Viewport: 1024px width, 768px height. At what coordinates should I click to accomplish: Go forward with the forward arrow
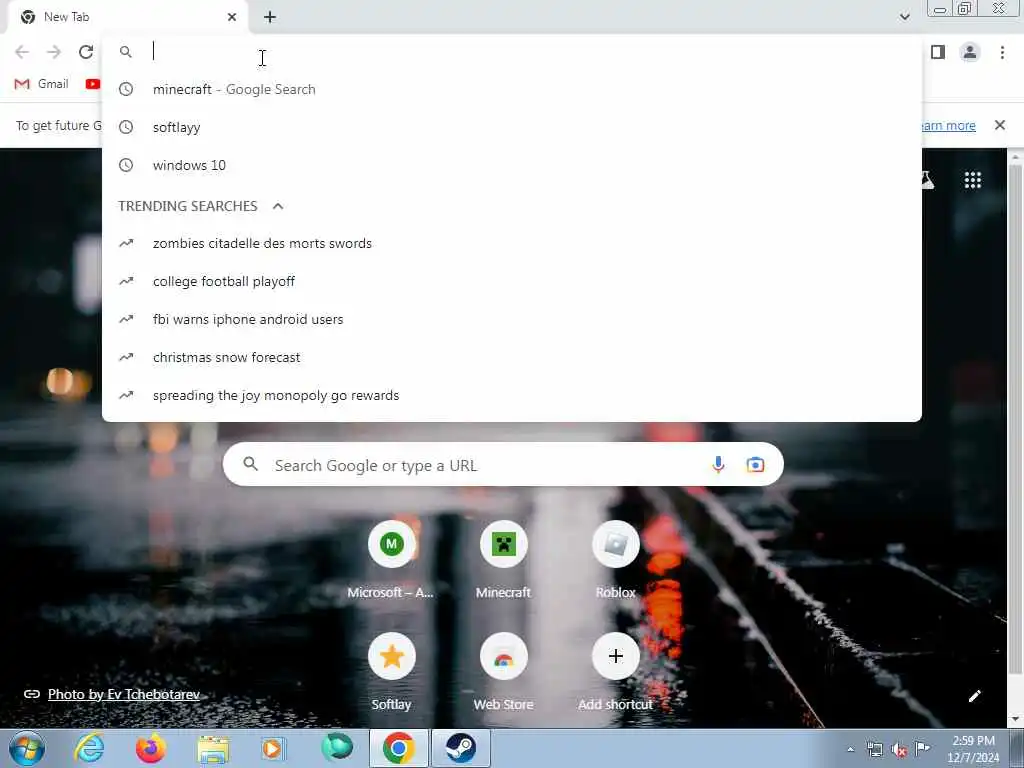point(54,52)
